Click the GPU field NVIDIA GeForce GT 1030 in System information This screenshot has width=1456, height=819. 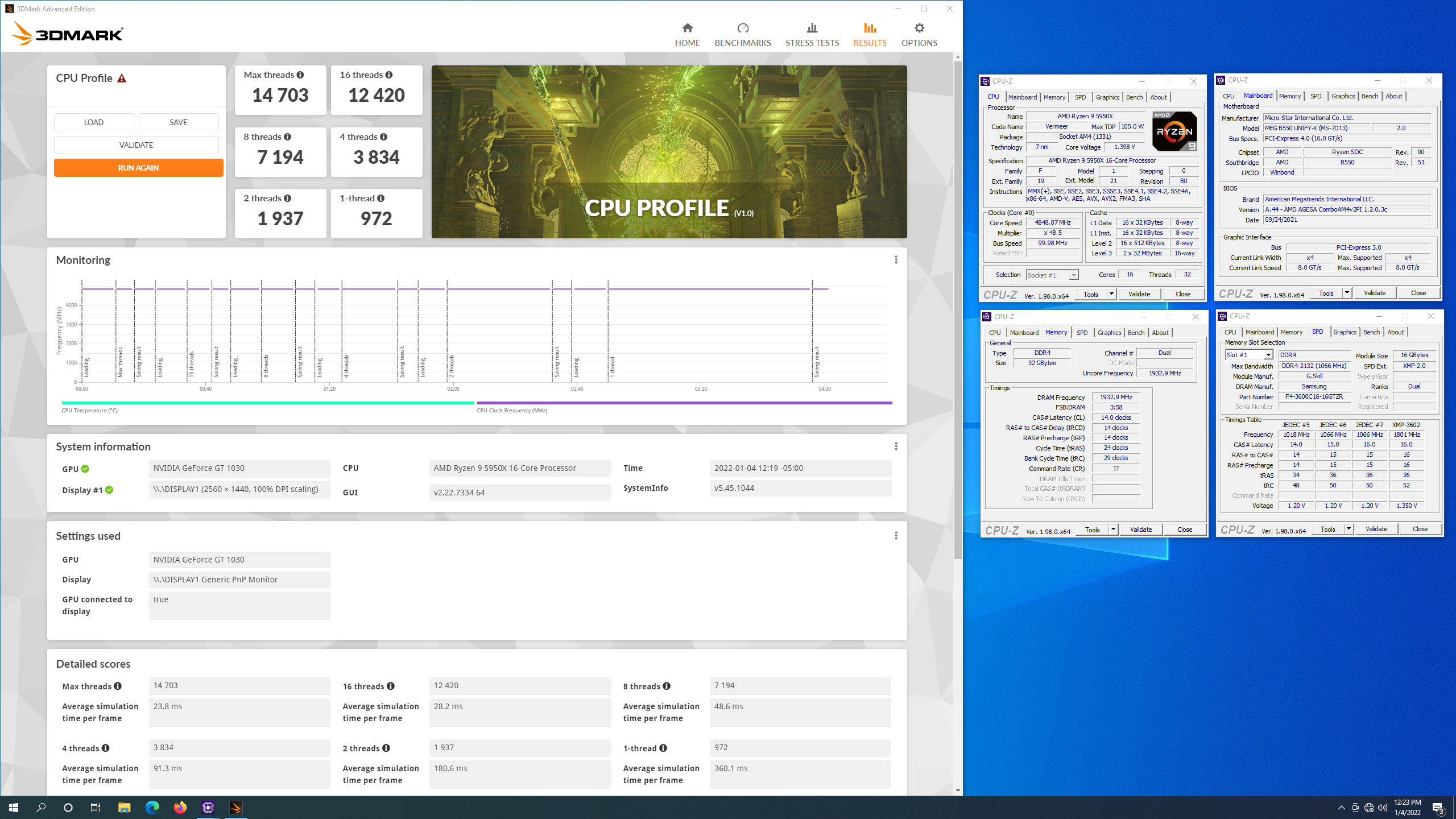coord(239,469)
